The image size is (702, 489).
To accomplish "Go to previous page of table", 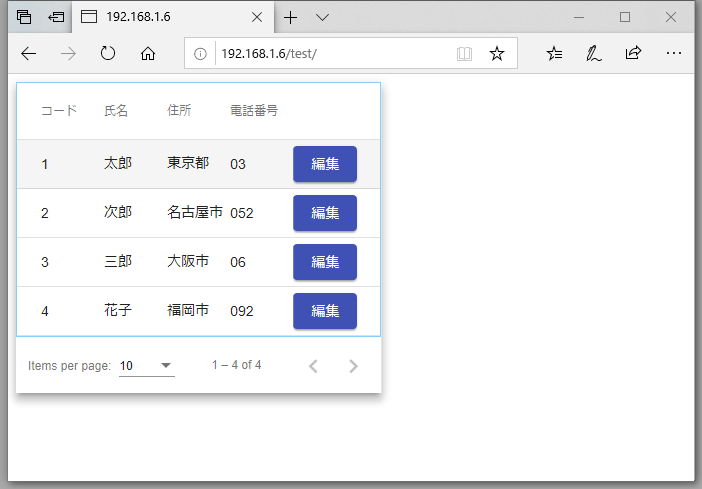I will 313,366.
